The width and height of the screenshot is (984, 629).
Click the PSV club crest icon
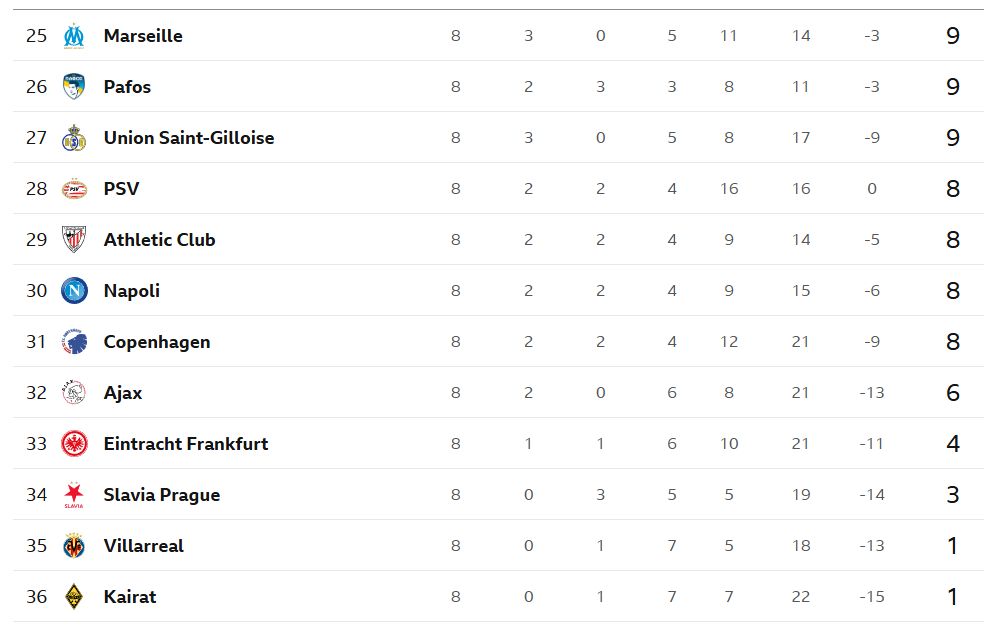74,189
